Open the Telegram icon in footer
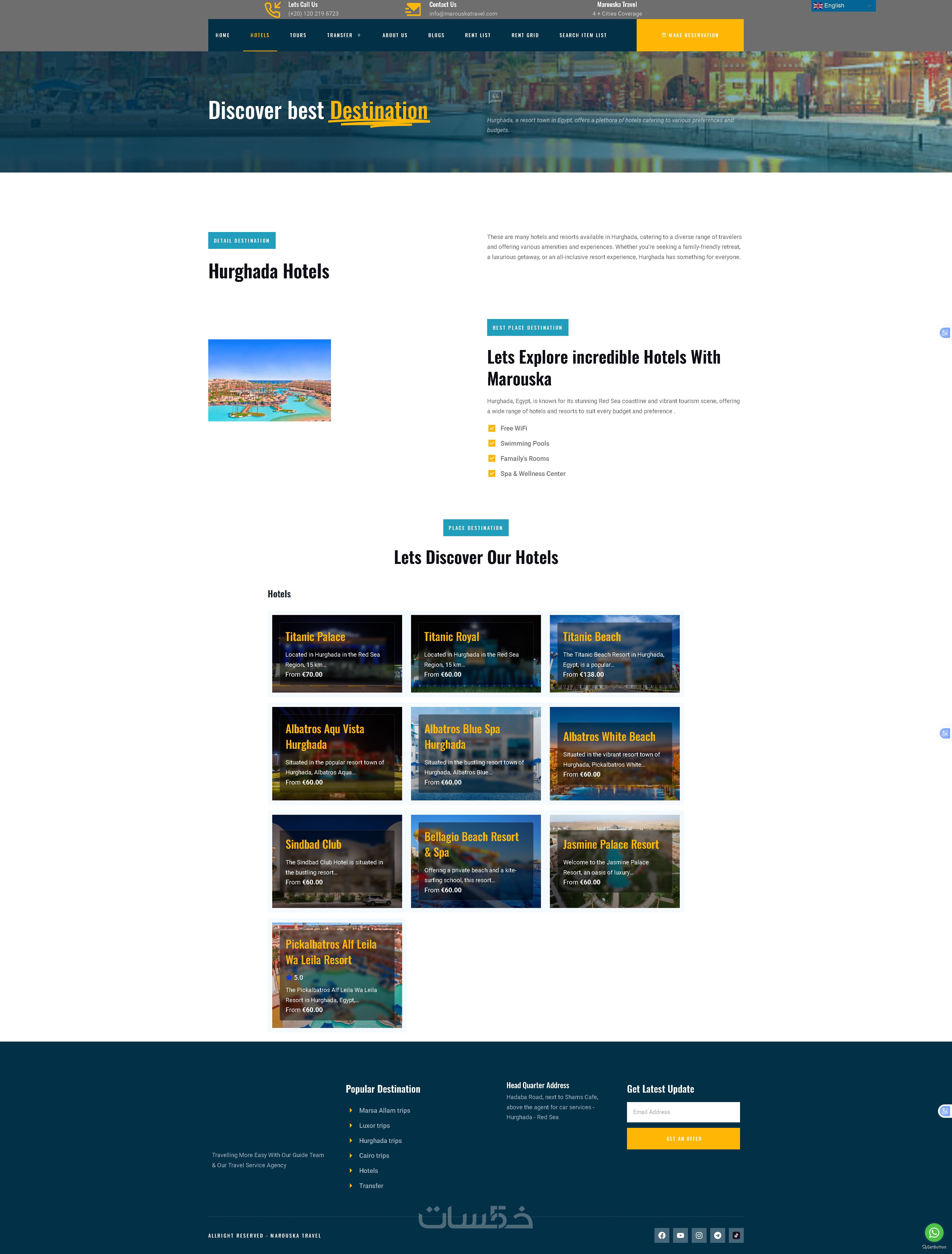Image resolution: width=952 pixels, height=1254 pixels. pyautogui.click(x=718, y=1235)
